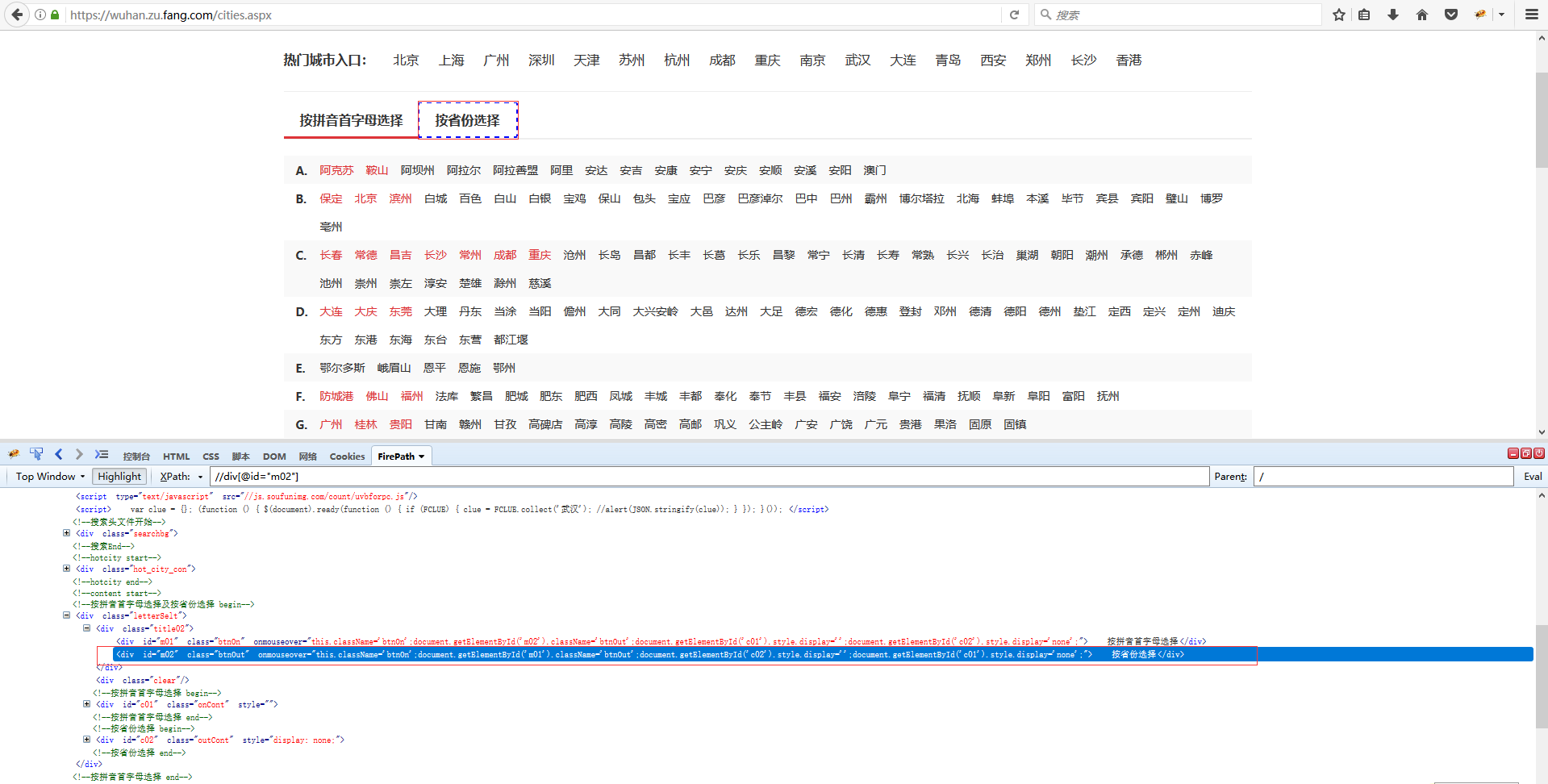Open the 鄂尔多斯 city link
Screen dimensions: 1548x784
[342, 369]
